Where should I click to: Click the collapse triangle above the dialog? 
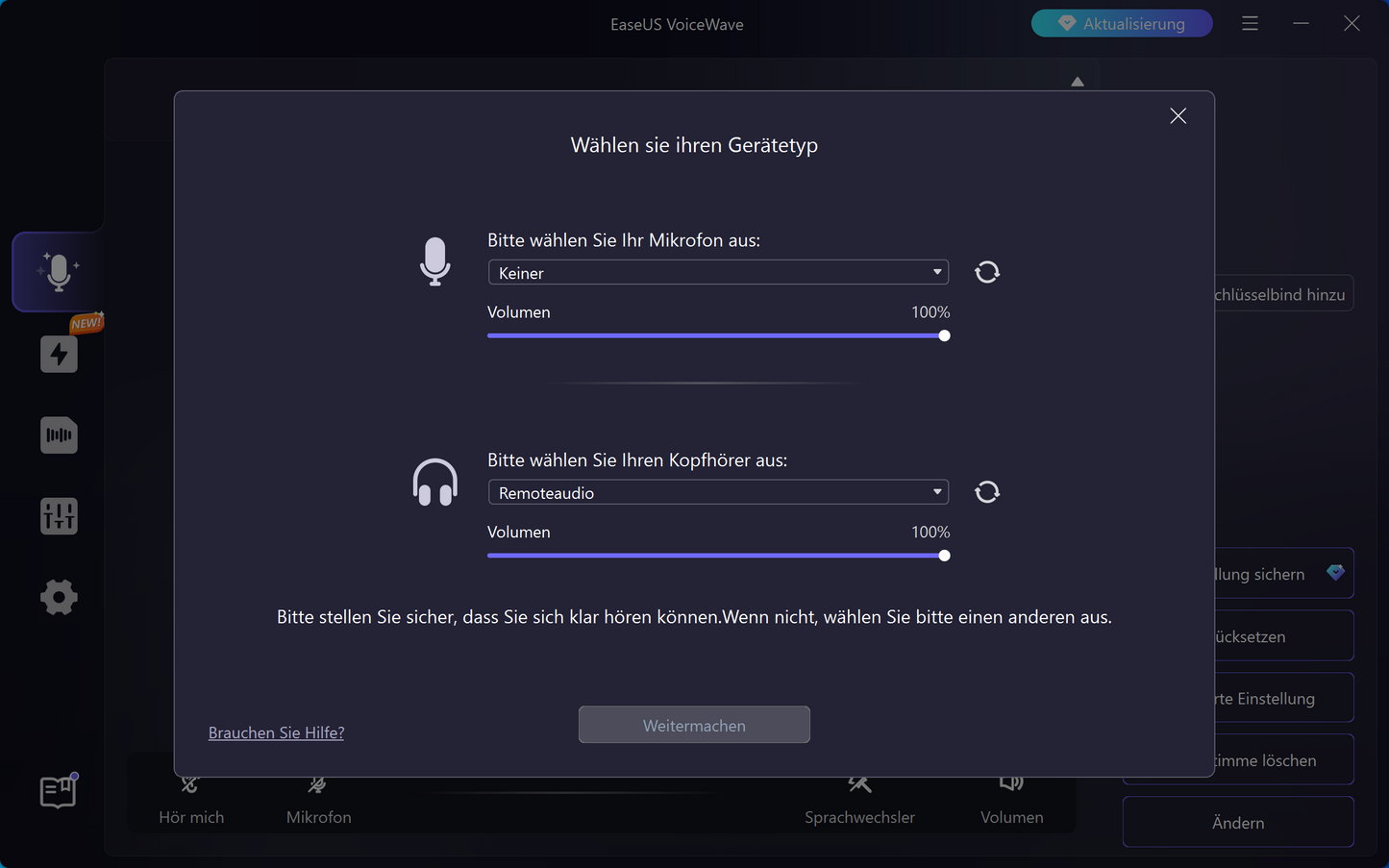1078,82
